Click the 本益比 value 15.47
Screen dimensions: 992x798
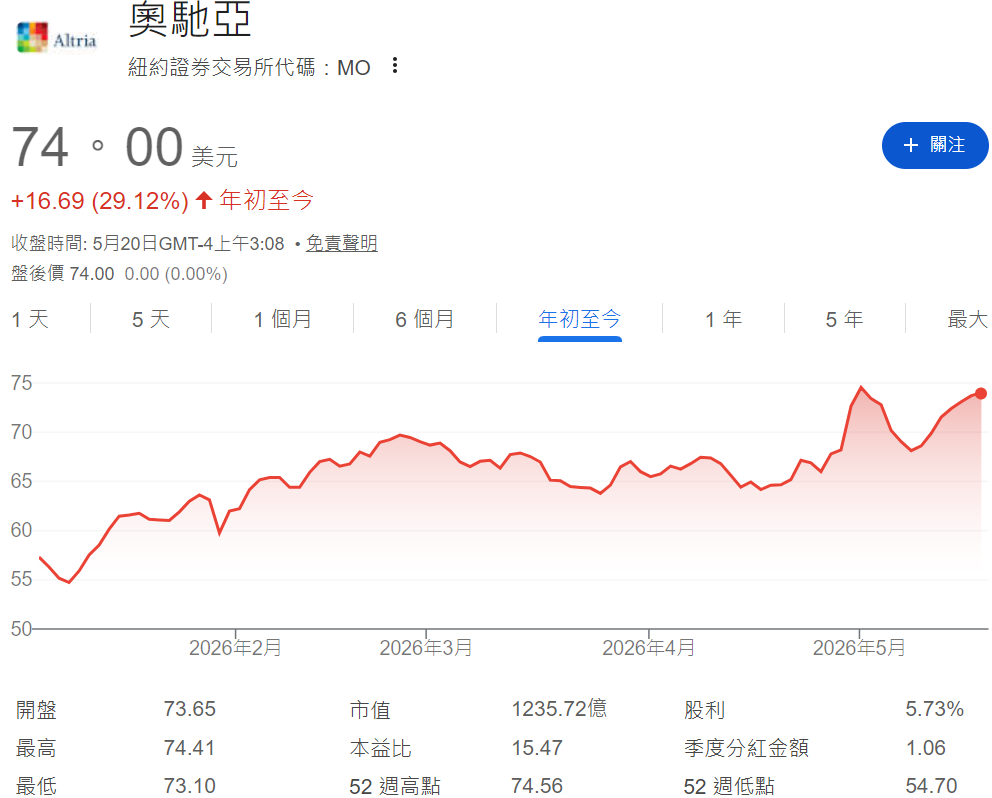point(537,747)
